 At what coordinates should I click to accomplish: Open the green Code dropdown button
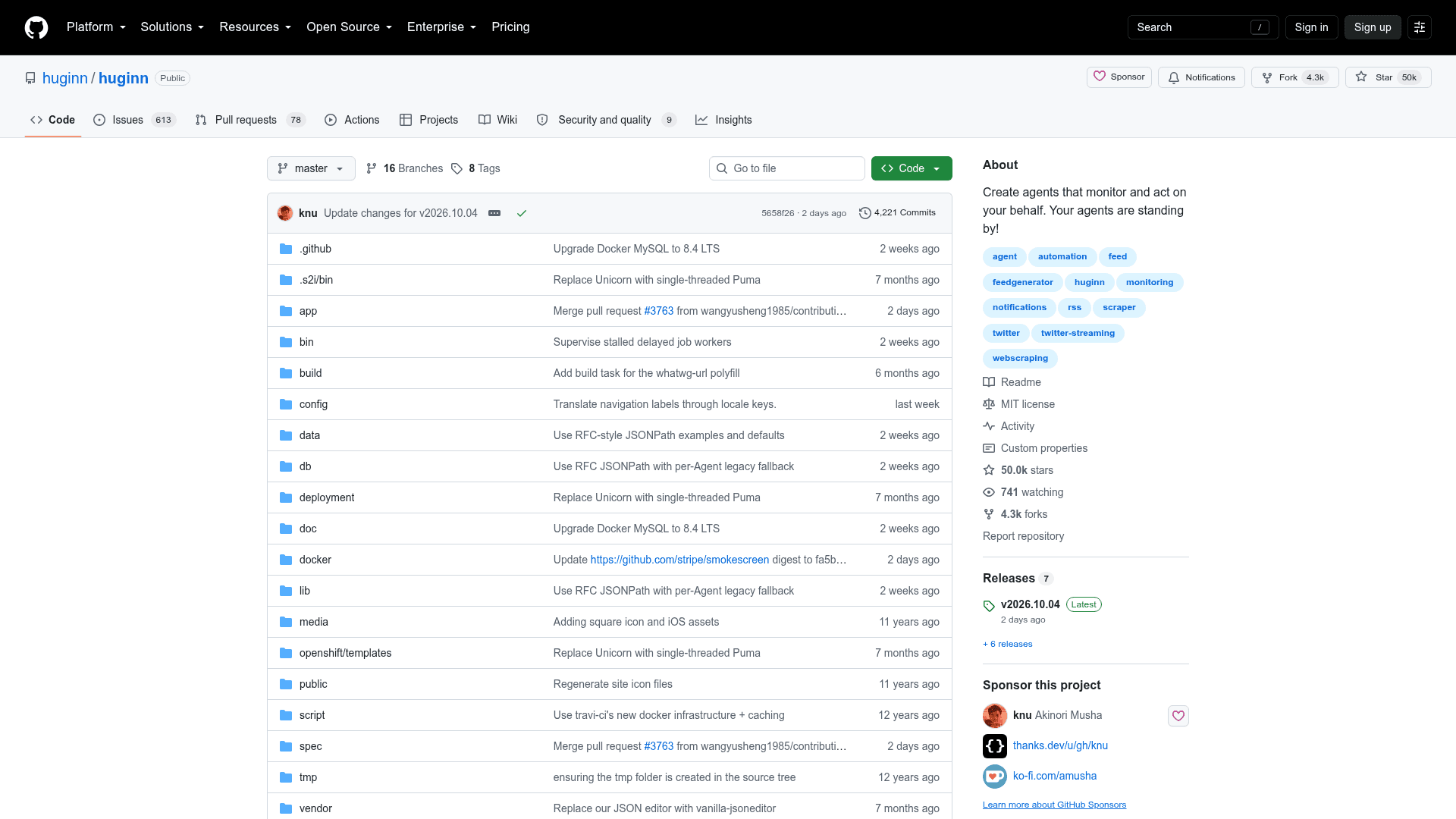click(x=912, y=168)
